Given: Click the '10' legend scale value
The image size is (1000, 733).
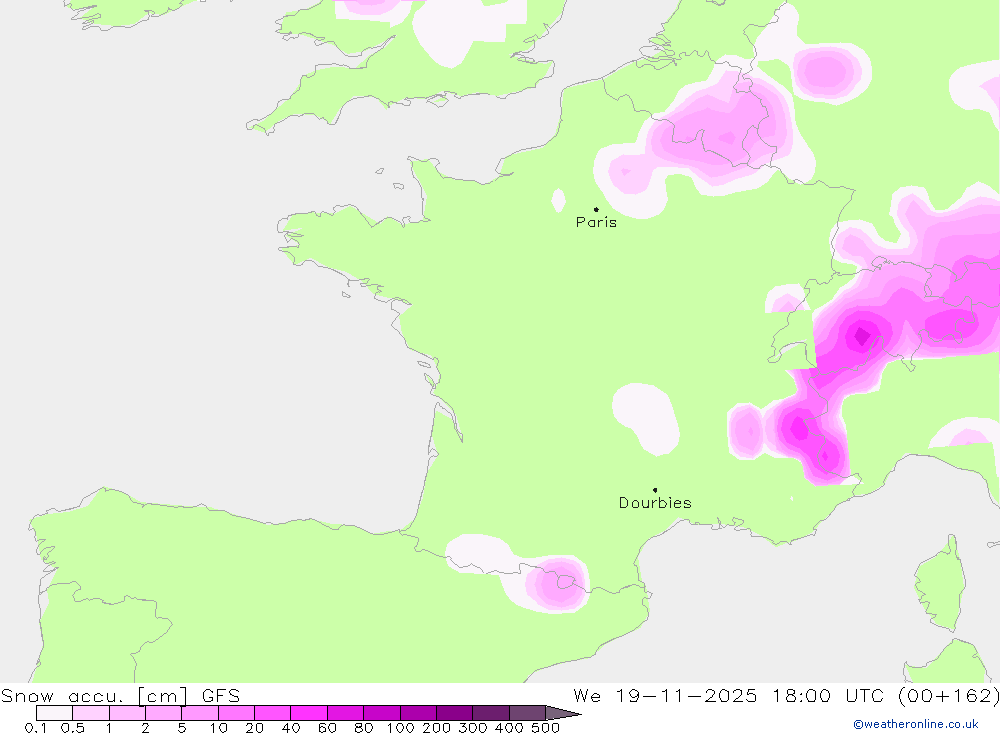Looking at the screenshot, I should click(218, 728).
